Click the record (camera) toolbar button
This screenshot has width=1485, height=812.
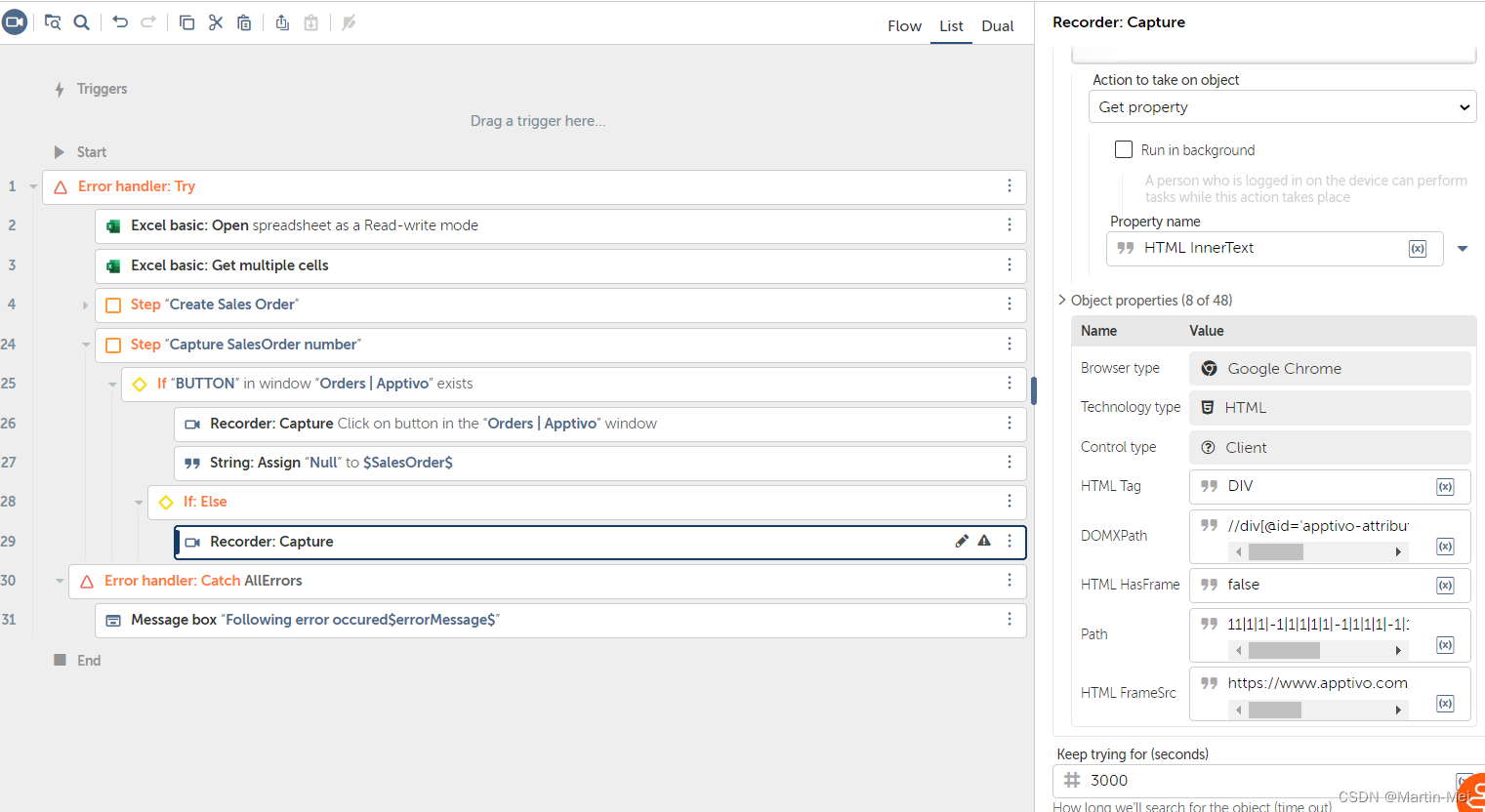[15, 21]
